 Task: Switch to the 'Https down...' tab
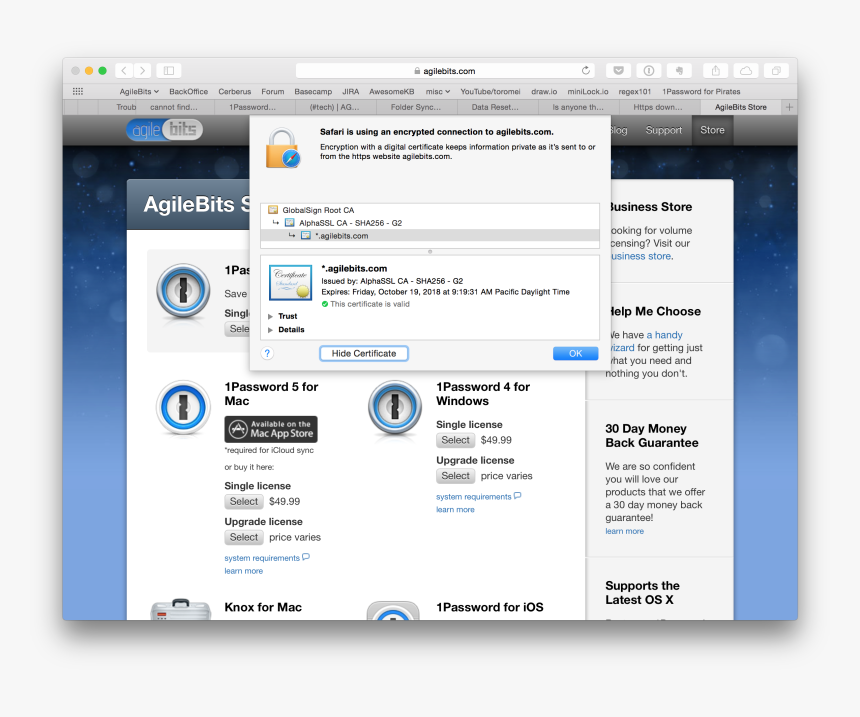point(658,107)
